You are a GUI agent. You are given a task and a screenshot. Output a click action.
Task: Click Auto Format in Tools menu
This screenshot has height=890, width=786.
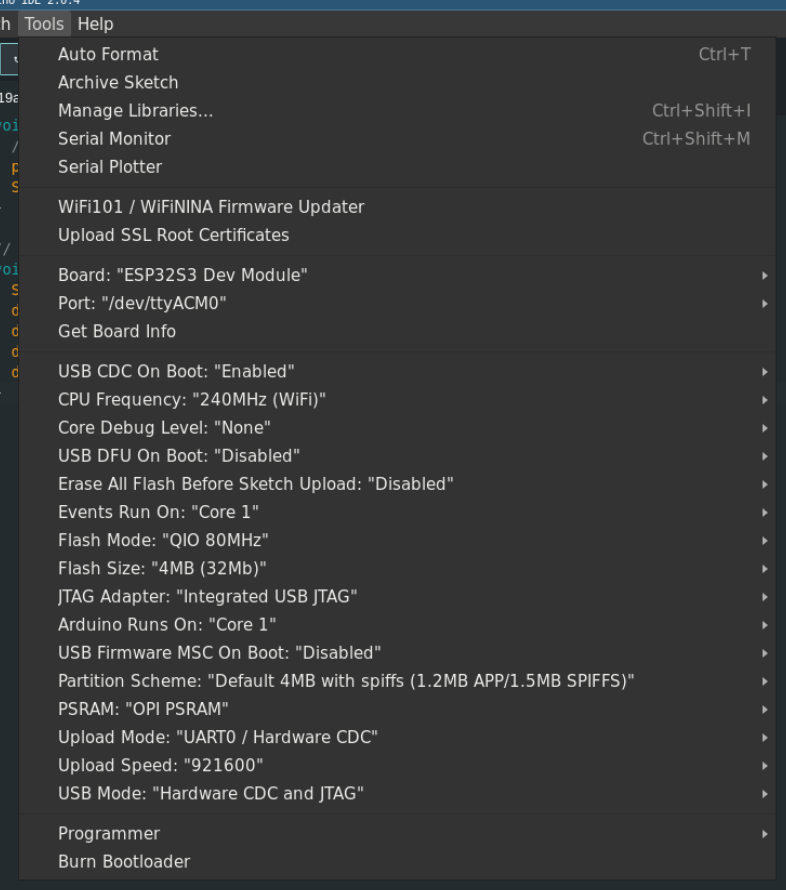pyautogui.click(x=108, y=55)
